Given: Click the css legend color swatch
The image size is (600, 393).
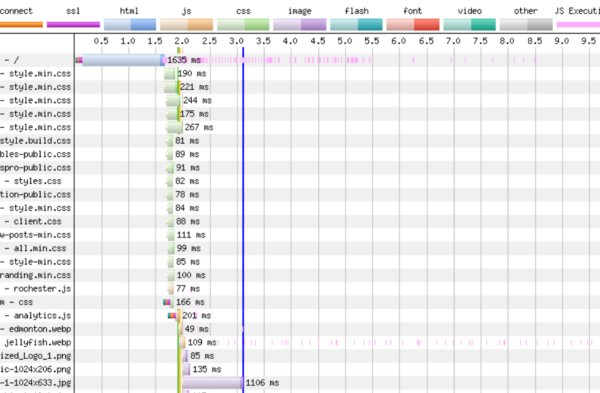Looking at the screenshot, I should (x=243, y=24).
